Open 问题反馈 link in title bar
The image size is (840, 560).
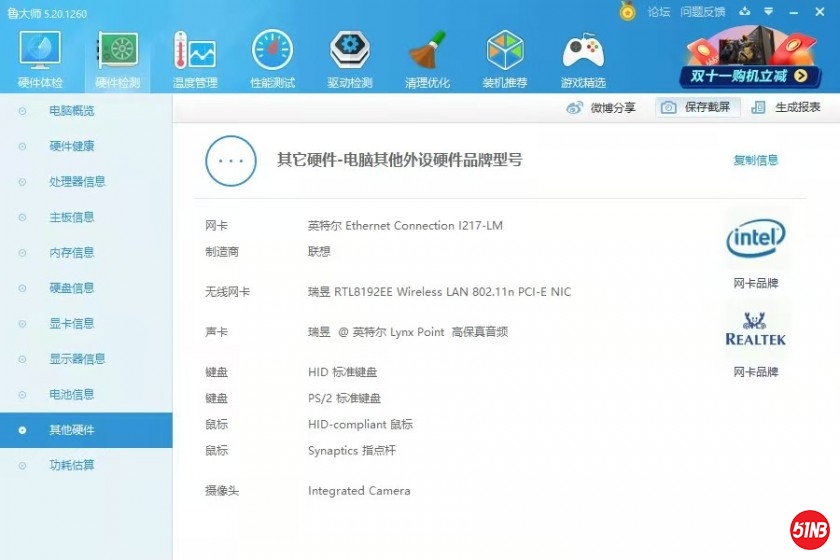pyautogui.click(x=702, y=12)
